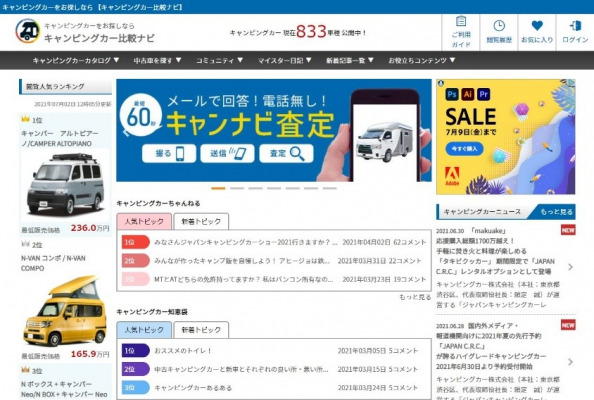This screenshot has height=400, width=594.
Task: Click the キャンピングカー比較ナビ site logo
Action: pos(85,32)
